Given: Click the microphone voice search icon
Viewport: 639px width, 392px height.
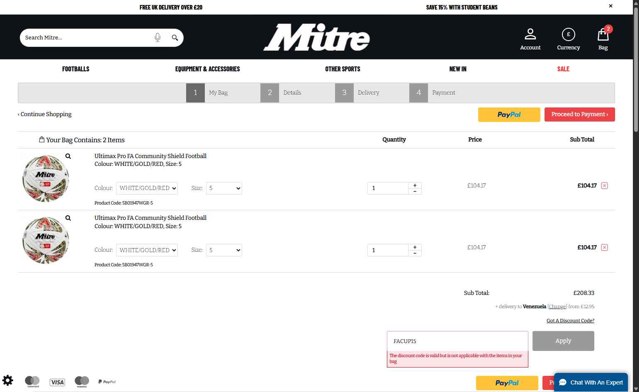Looking at the screenshot, I should click(x=157, y=37).
